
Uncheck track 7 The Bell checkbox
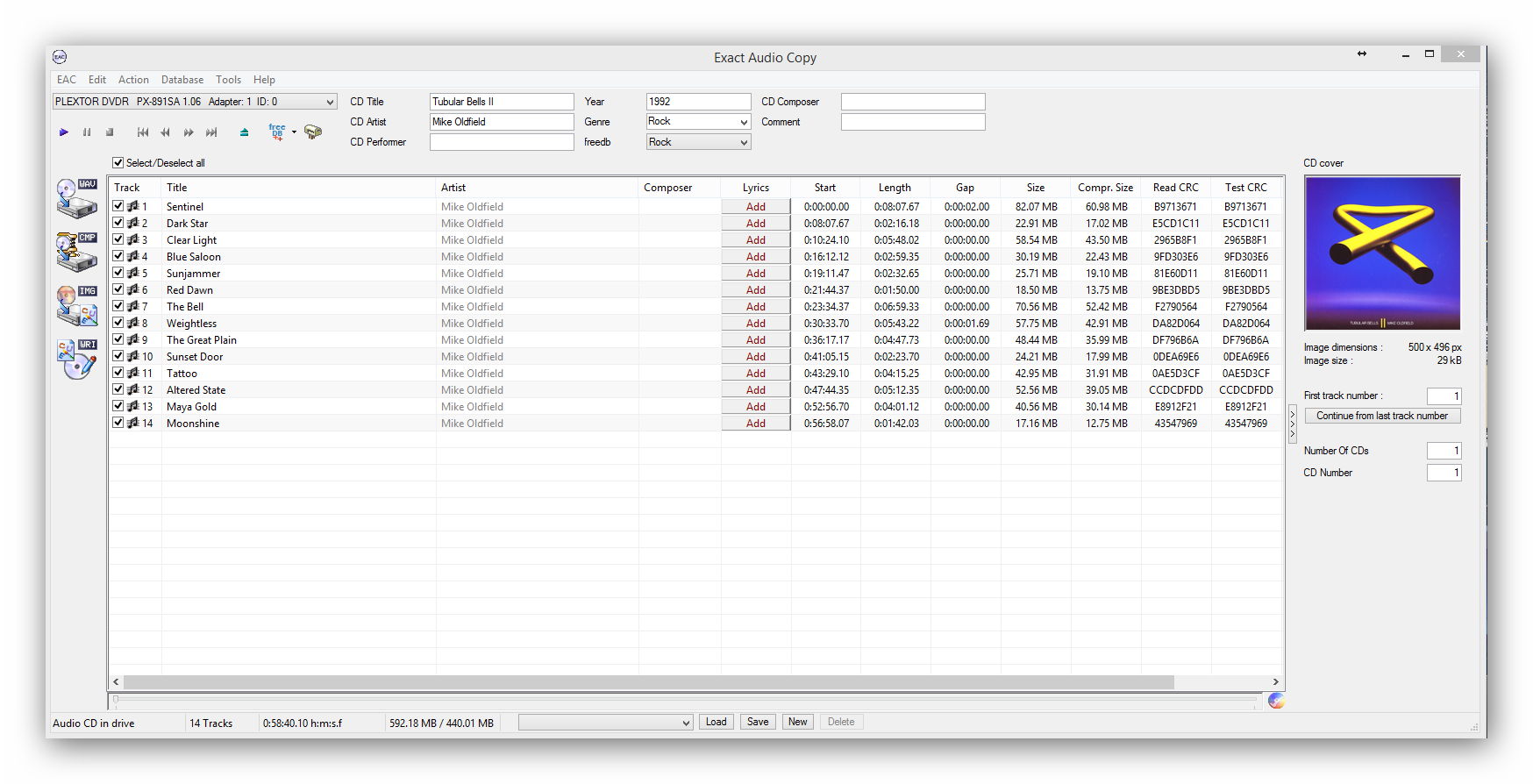(118, 306)
